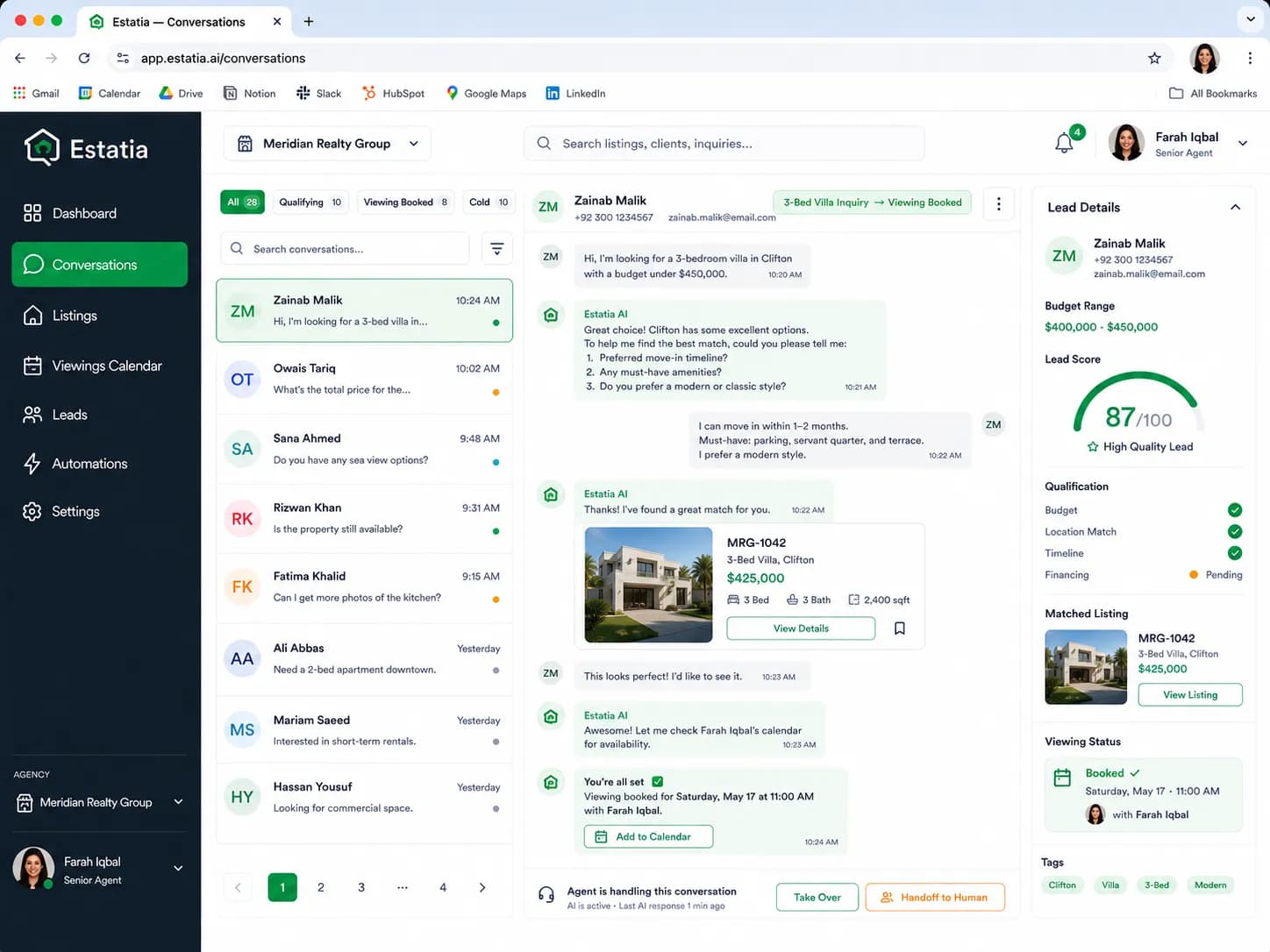Viewport: 1270px width, 952px height.
Task: Open the Google Maps bookmark
Action: point(486,93)
